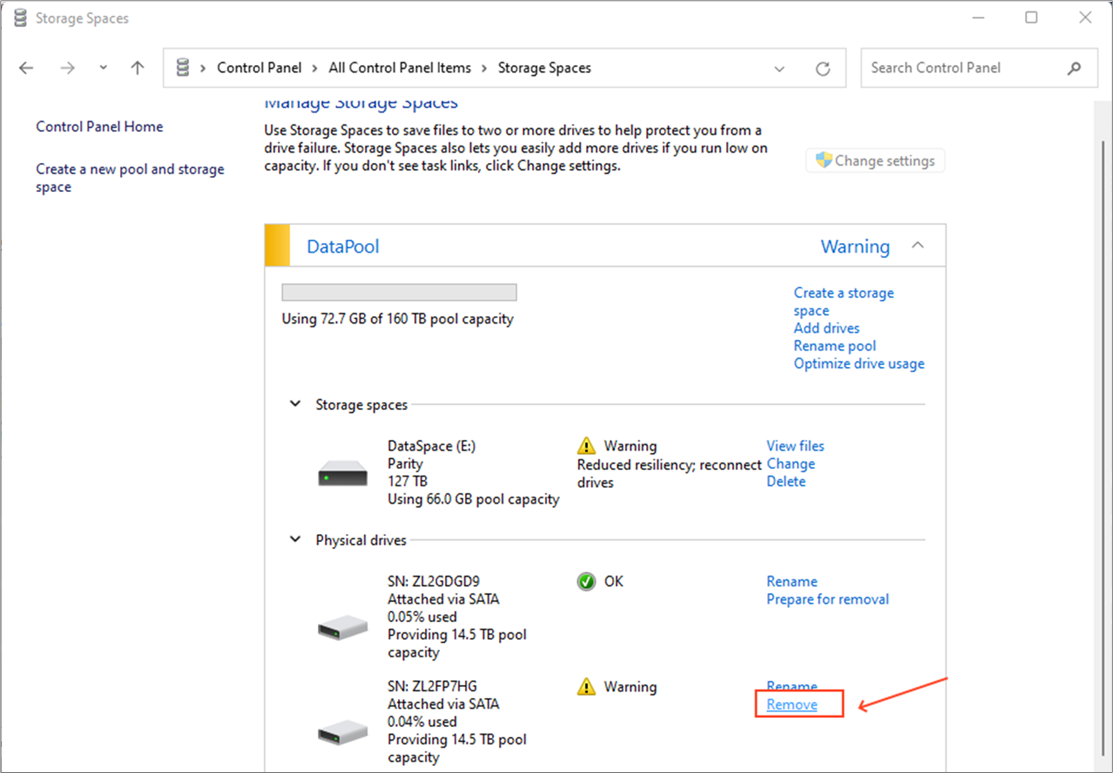Refresh the Storage Spaces page

tap(823, 69)
